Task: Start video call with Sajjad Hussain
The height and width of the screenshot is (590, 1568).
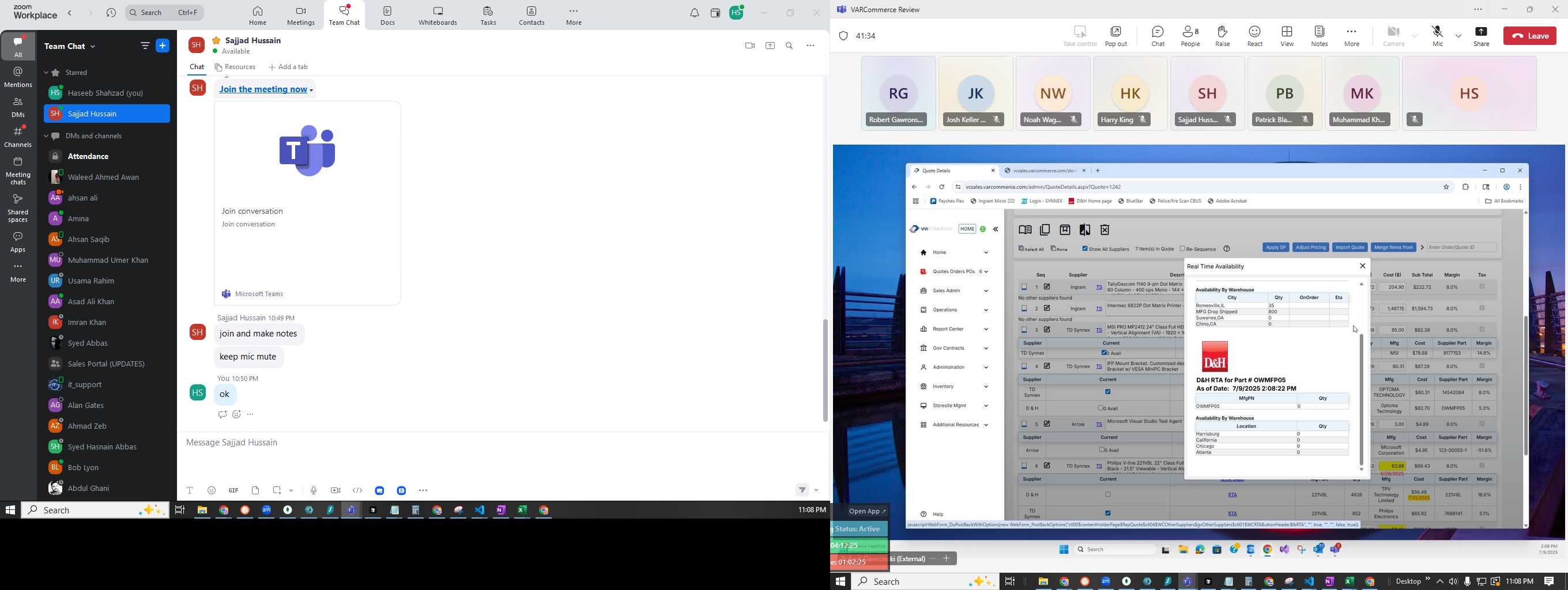Action: pyautogui.click(x=749, y=46)
